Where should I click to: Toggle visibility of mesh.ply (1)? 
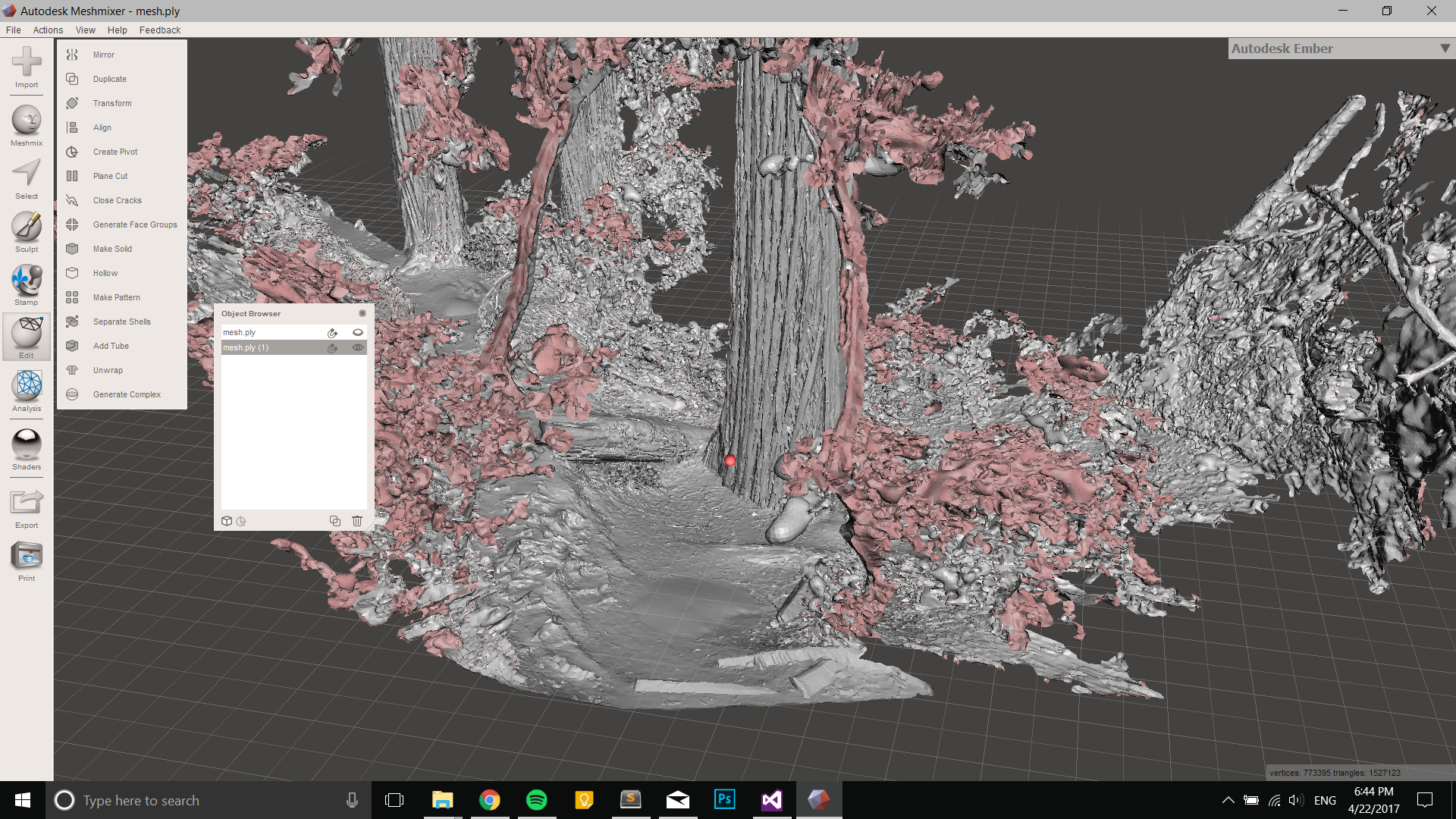pos(358,347)
